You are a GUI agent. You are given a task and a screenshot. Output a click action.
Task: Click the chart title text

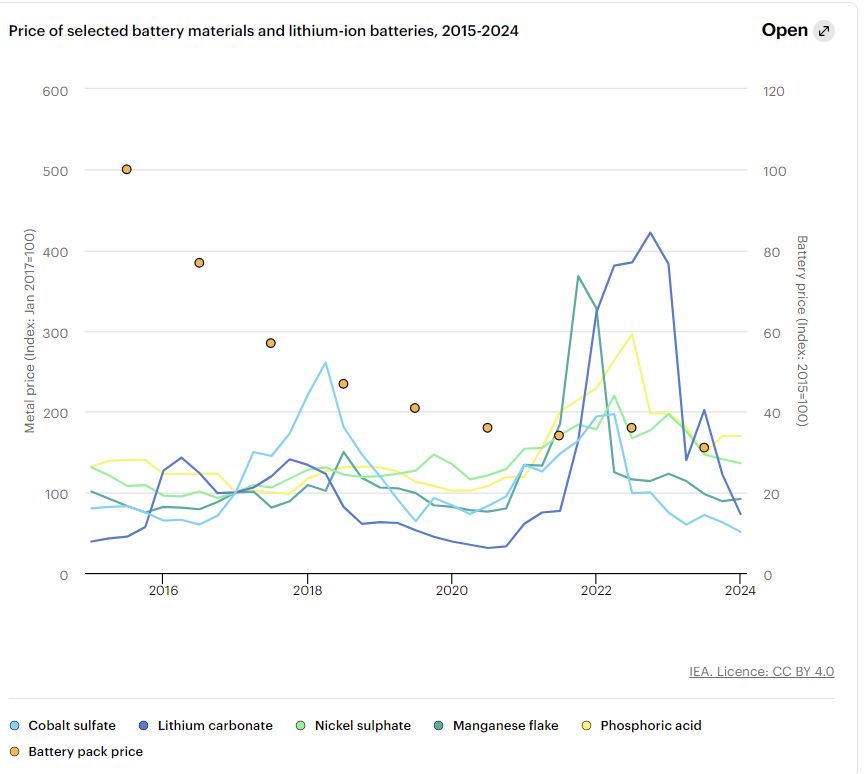pyautogui.click(x=263, y=31)
